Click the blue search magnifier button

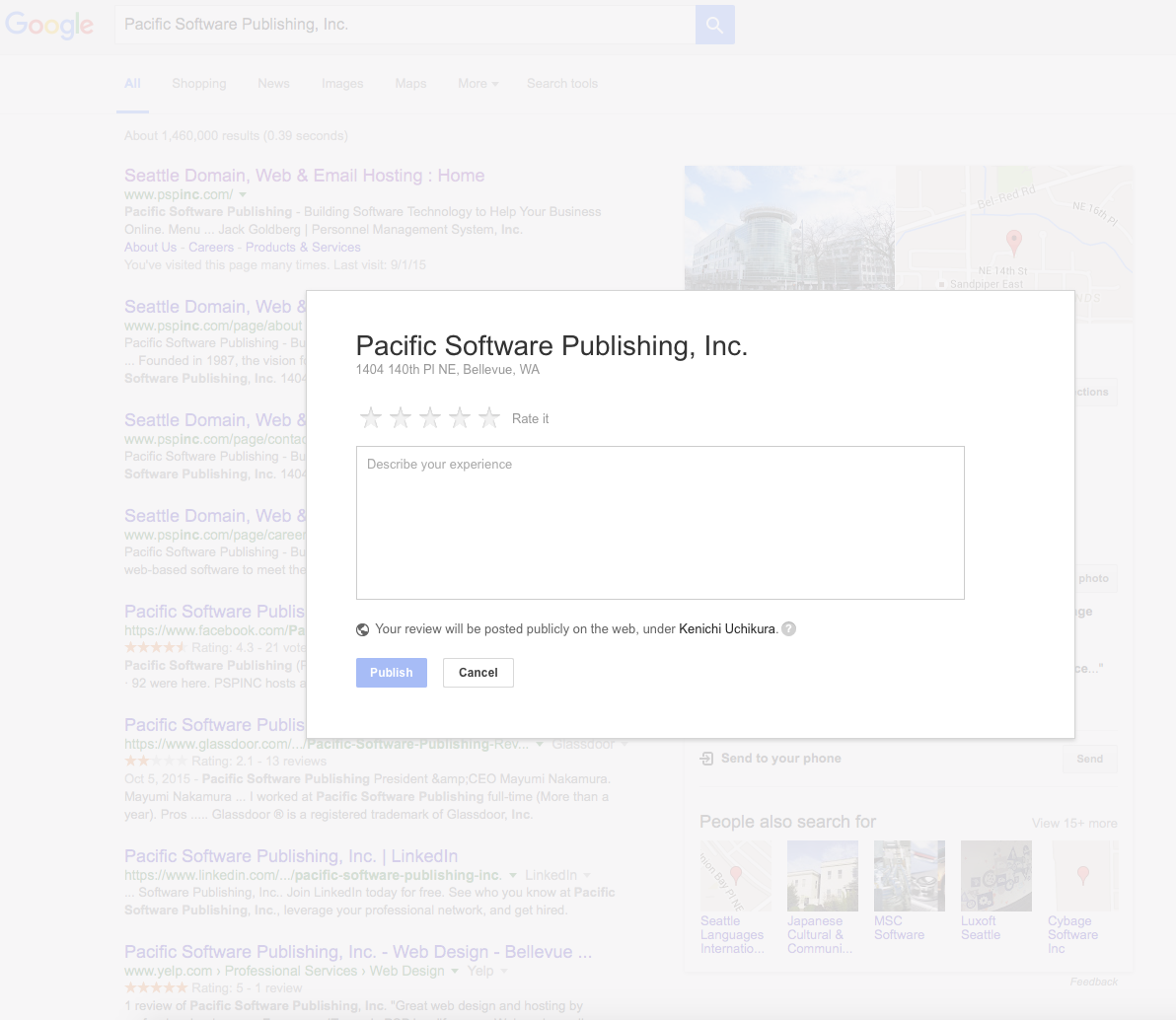pos(714,25)
